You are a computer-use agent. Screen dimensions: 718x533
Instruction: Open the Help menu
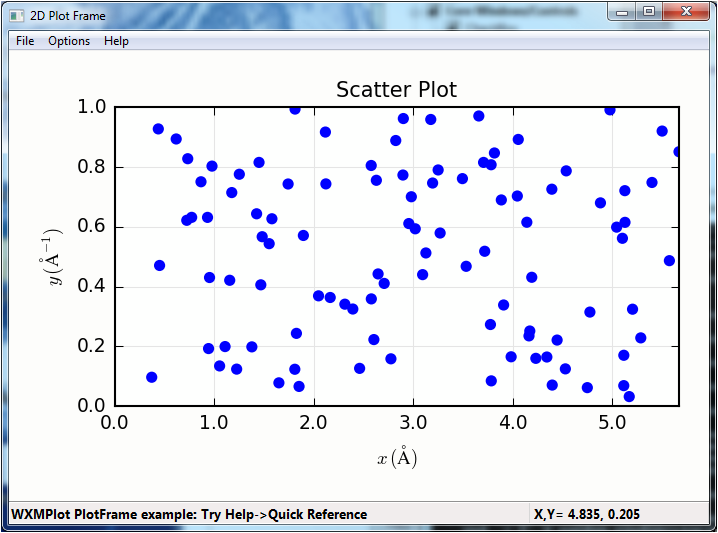[116, 41]
